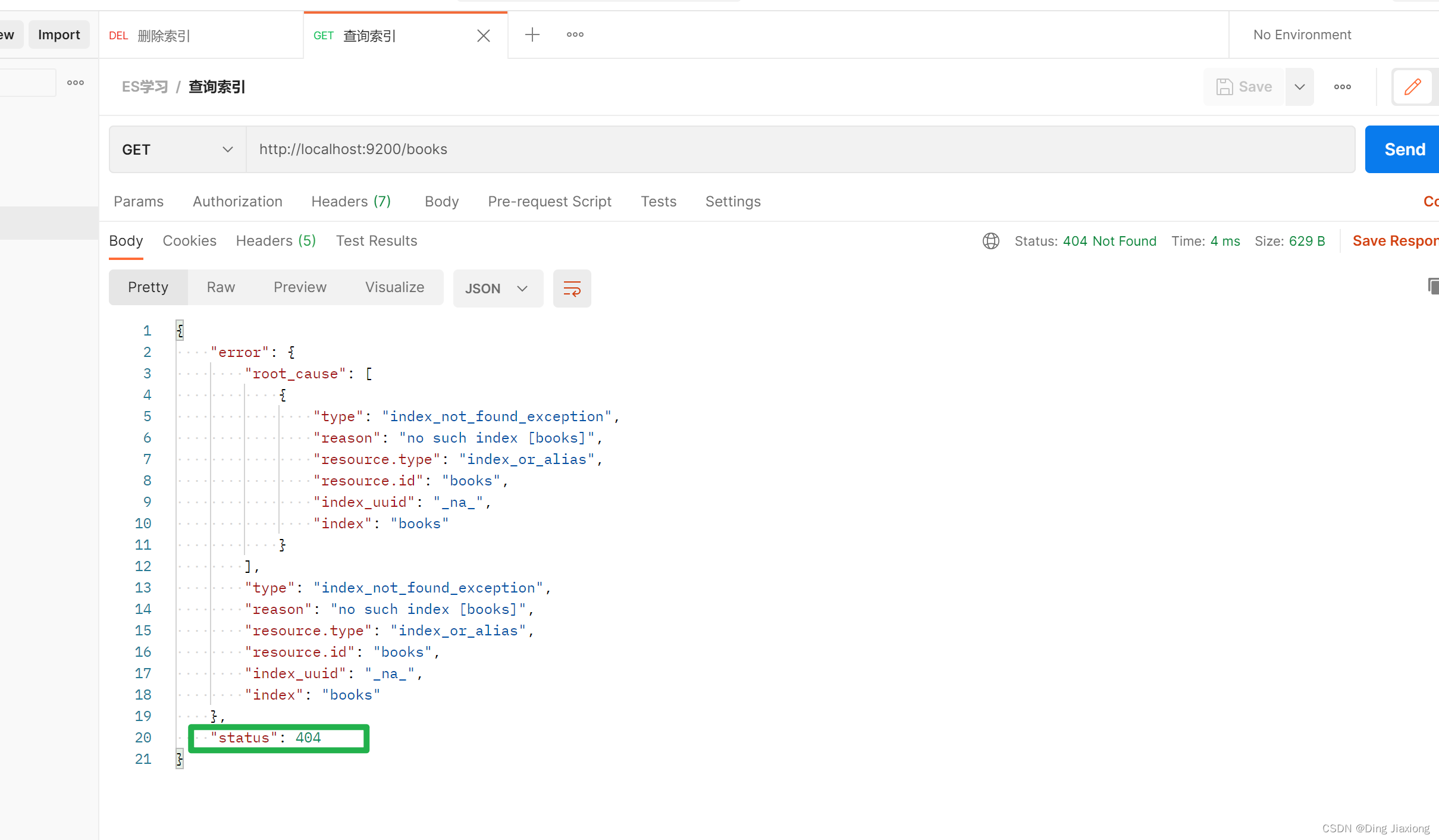
Task: Switch to Preview view
Action: (300, 287)
